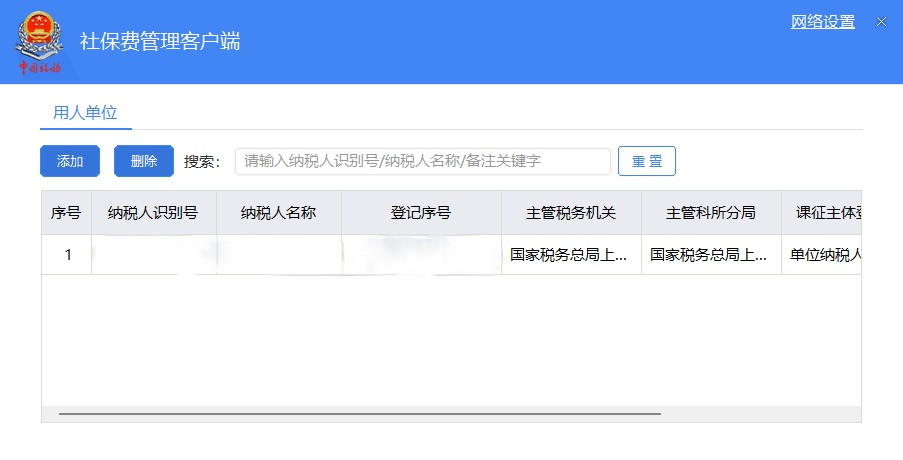
Task: Click the China Tax emblem logo
Action: click(x=39, y=43)
